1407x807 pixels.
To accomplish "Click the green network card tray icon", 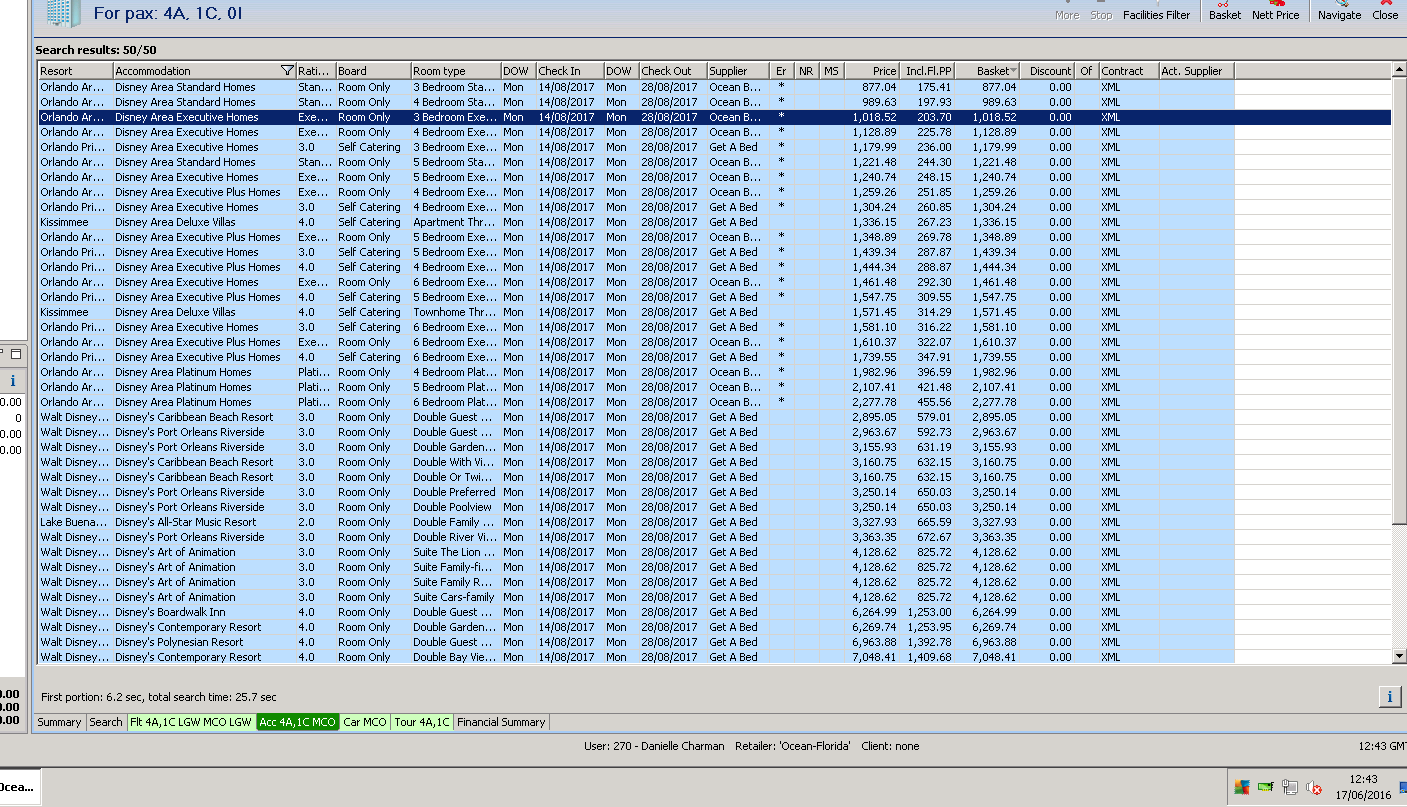I will pyautogui.click(x=1265, y=787).
